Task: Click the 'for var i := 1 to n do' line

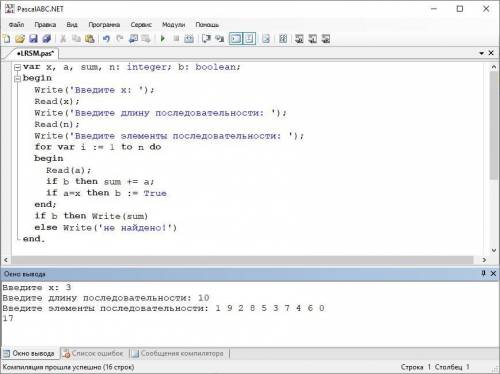Action: 98,147
